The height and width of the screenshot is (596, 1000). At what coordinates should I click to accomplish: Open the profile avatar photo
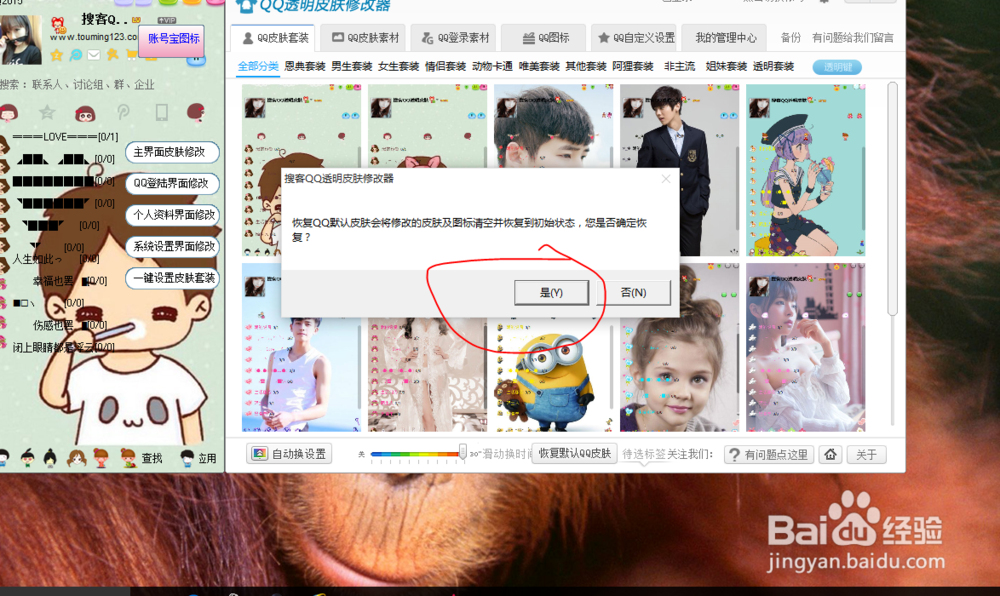pos(21,40)
